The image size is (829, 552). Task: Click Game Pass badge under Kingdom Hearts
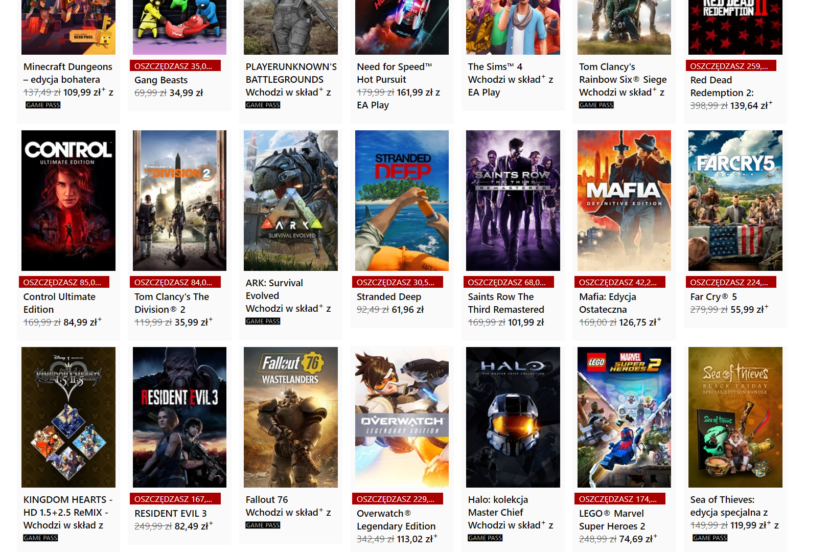(41, 538)
